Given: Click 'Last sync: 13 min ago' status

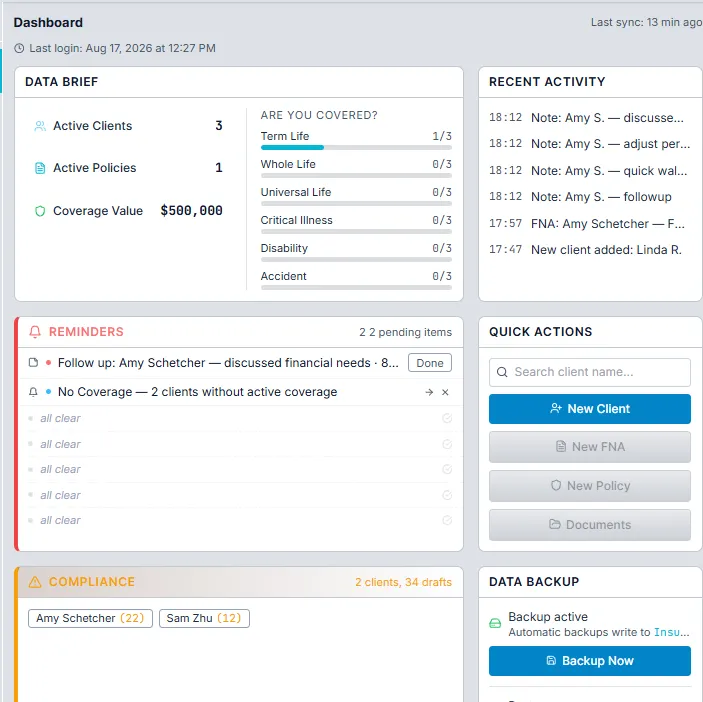Looking at the screenshot, I should coord(646,22).
